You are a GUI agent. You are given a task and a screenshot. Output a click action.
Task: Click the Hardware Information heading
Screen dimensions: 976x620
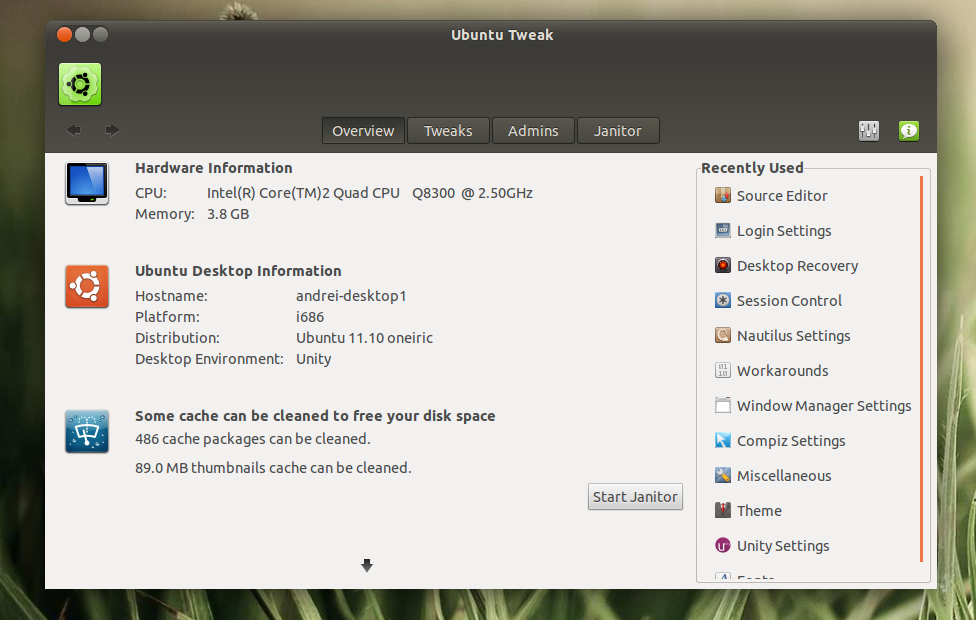214,168
